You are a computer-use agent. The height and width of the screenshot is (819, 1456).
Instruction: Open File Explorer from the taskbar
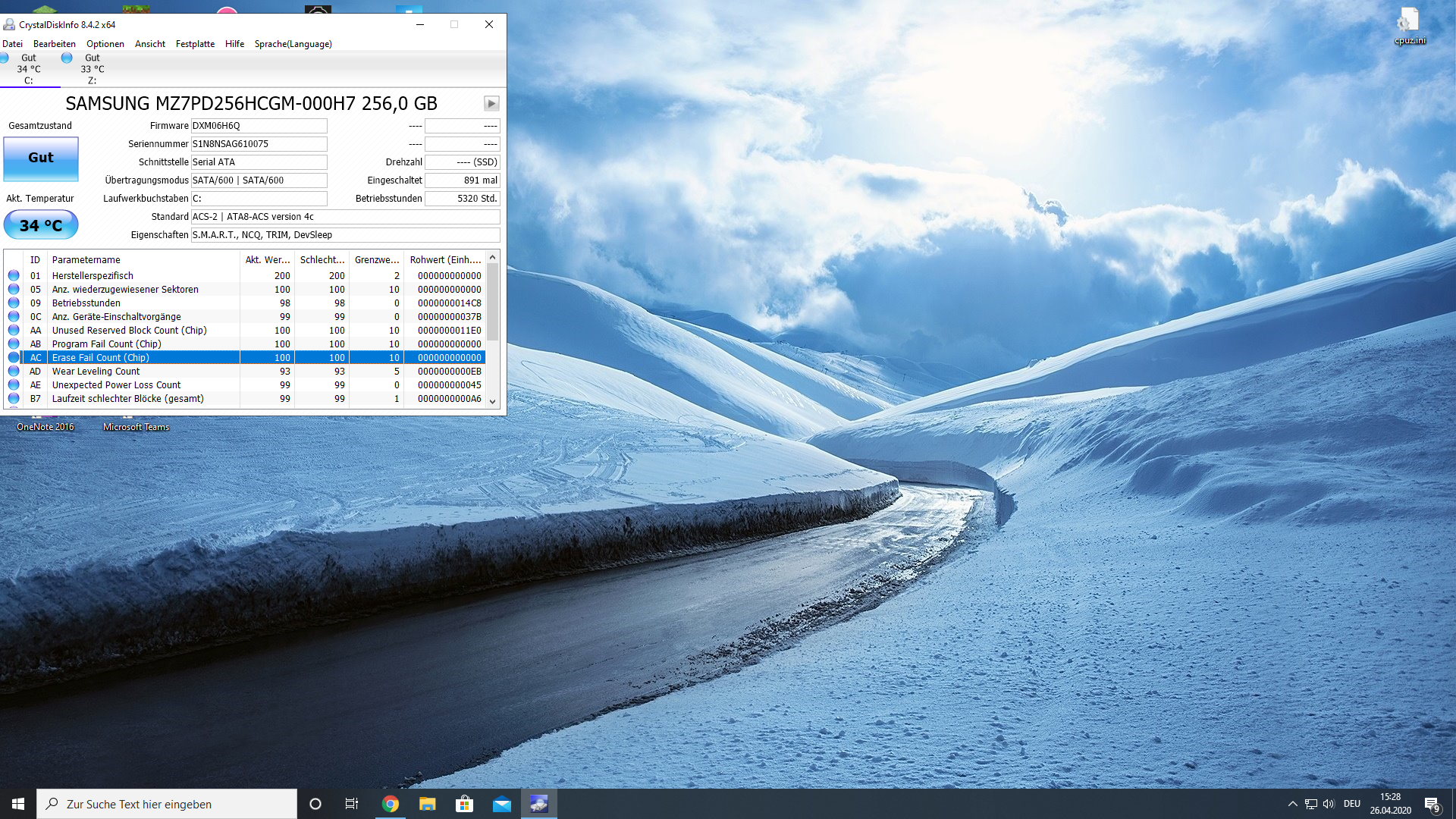tap(428, 804)
